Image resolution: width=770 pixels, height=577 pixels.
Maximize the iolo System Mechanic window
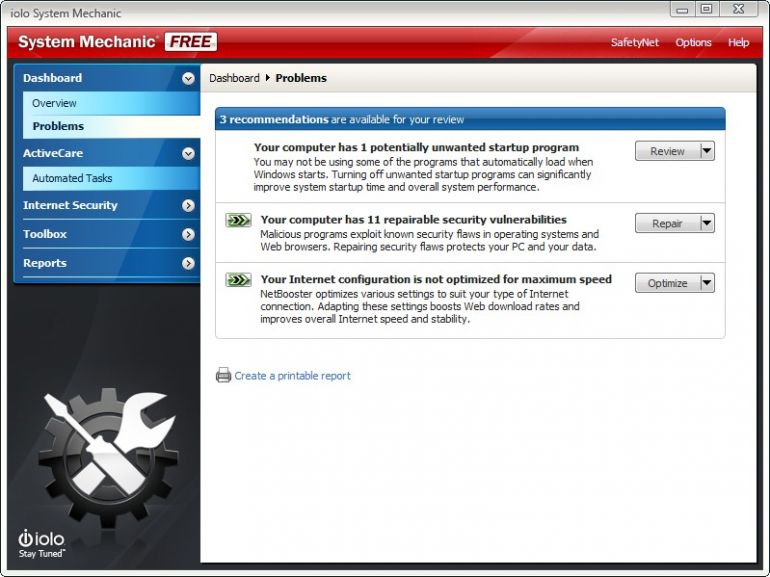point(707,9)
